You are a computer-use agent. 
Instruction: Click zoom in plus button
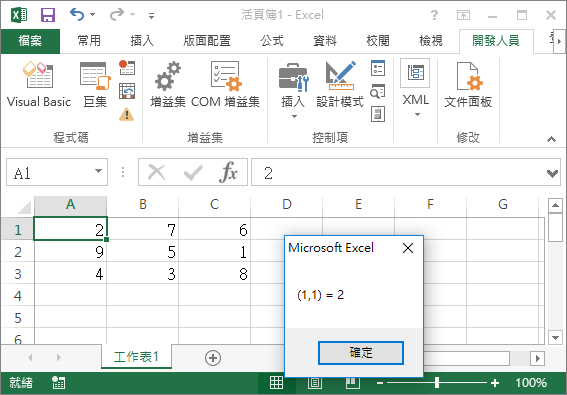(x=495, y=383)
